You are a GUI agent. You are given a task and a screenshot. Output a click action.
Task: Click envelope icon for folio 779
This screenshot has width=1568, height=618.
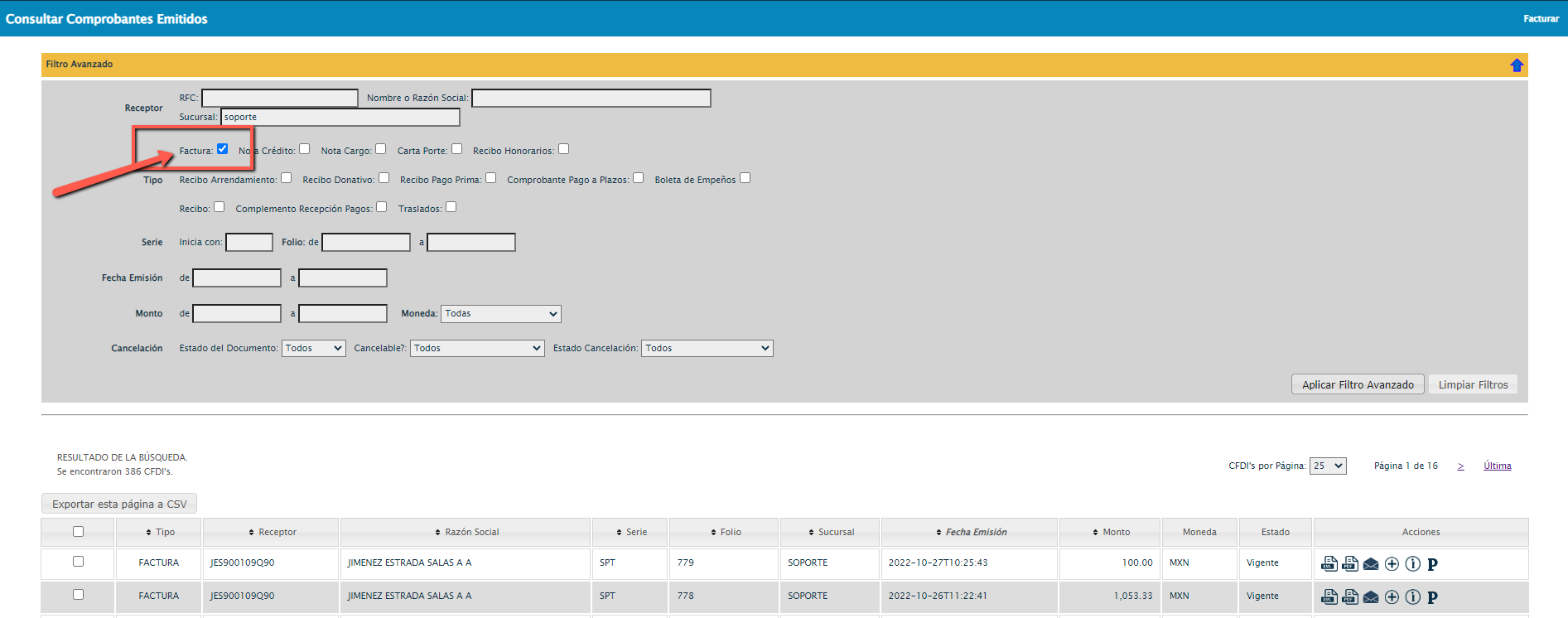pos(1371,564)
